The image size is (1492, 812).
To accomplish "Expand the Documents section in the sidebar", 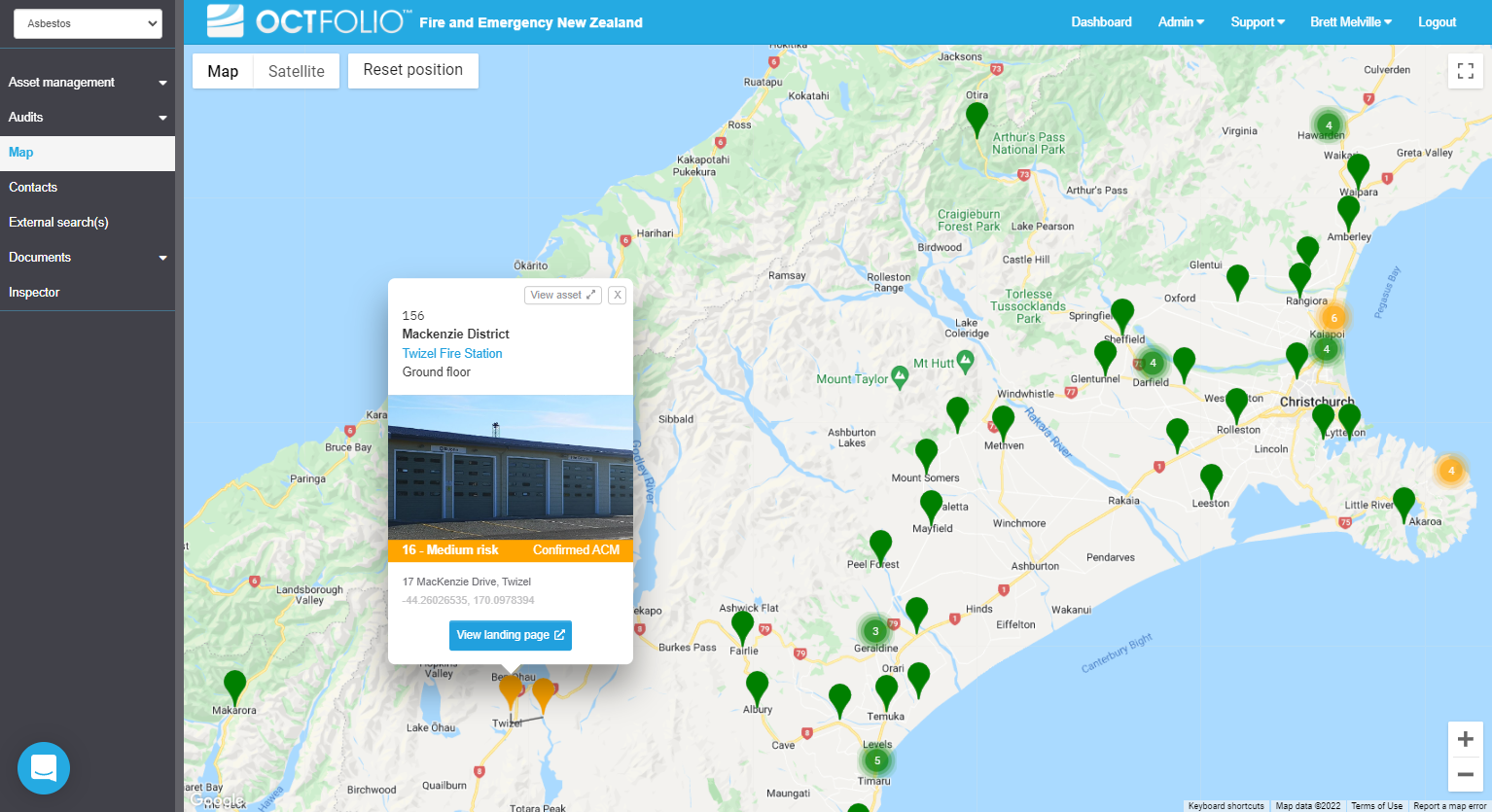I will point(88,257).
